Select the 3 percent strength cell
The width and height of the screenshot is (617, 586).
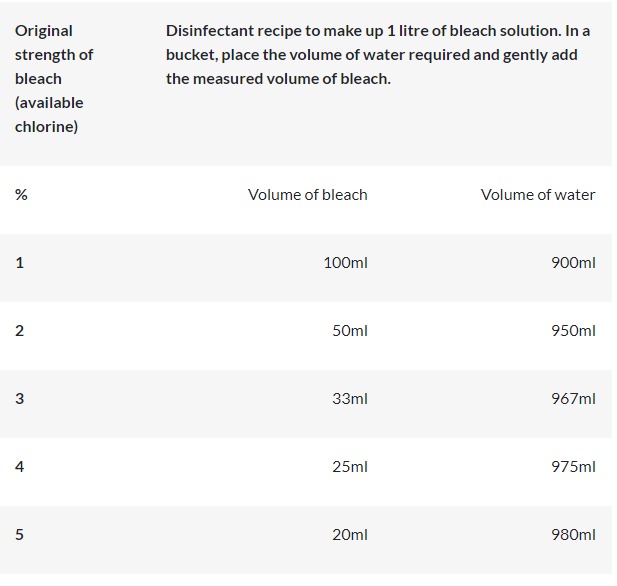(19, 399)
